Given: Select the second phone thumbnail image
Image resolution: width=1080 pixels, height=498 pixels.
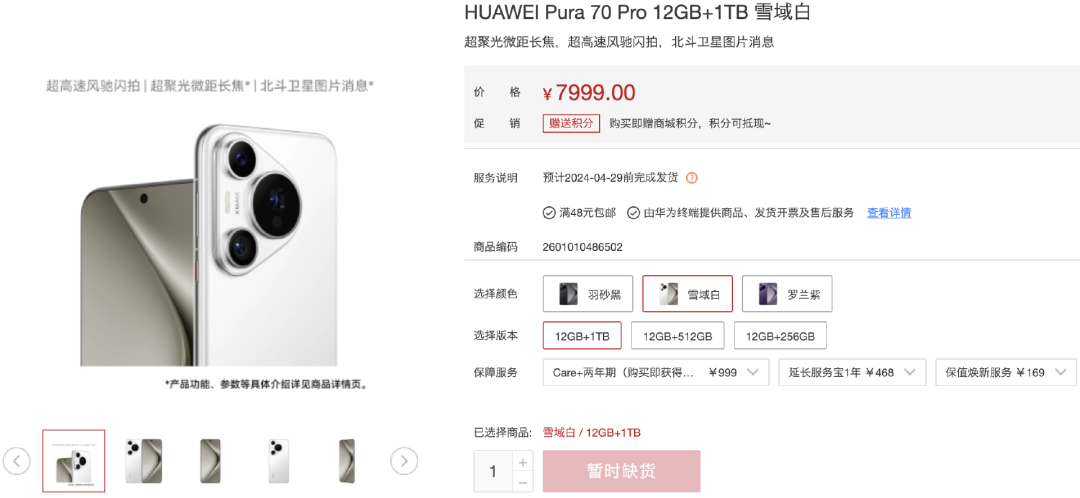Looking at the screenshot, I should click(143, 461).
